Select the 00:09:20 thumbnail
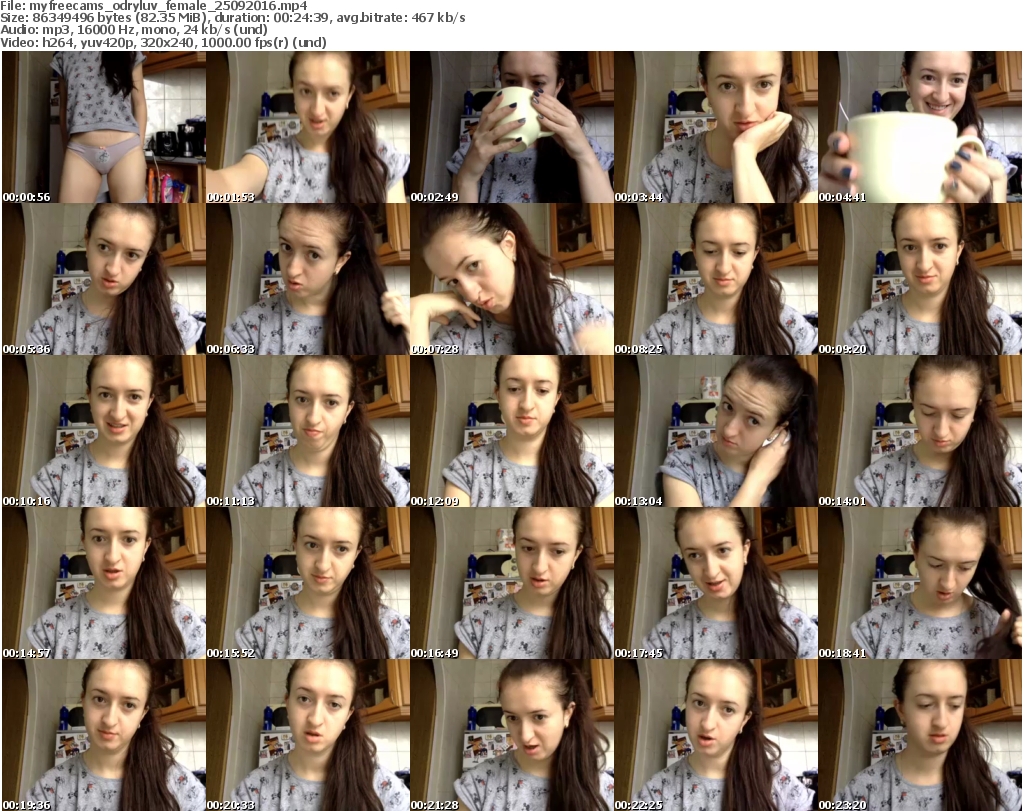Screen dimensions: 1024x811 919,279
